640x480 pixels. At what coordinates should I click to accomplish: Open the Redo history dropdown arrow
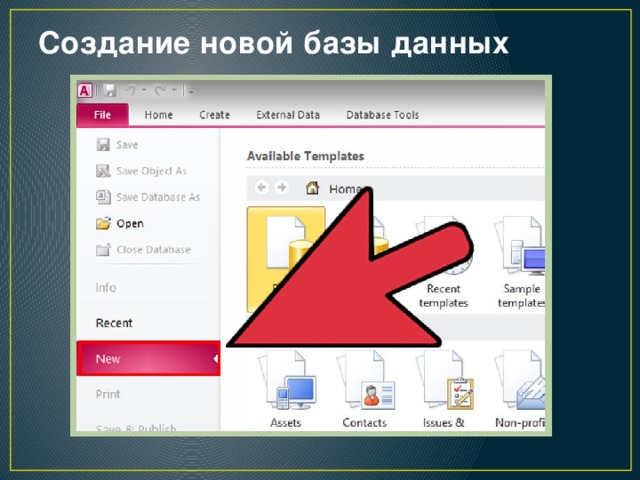pos(174,90)
